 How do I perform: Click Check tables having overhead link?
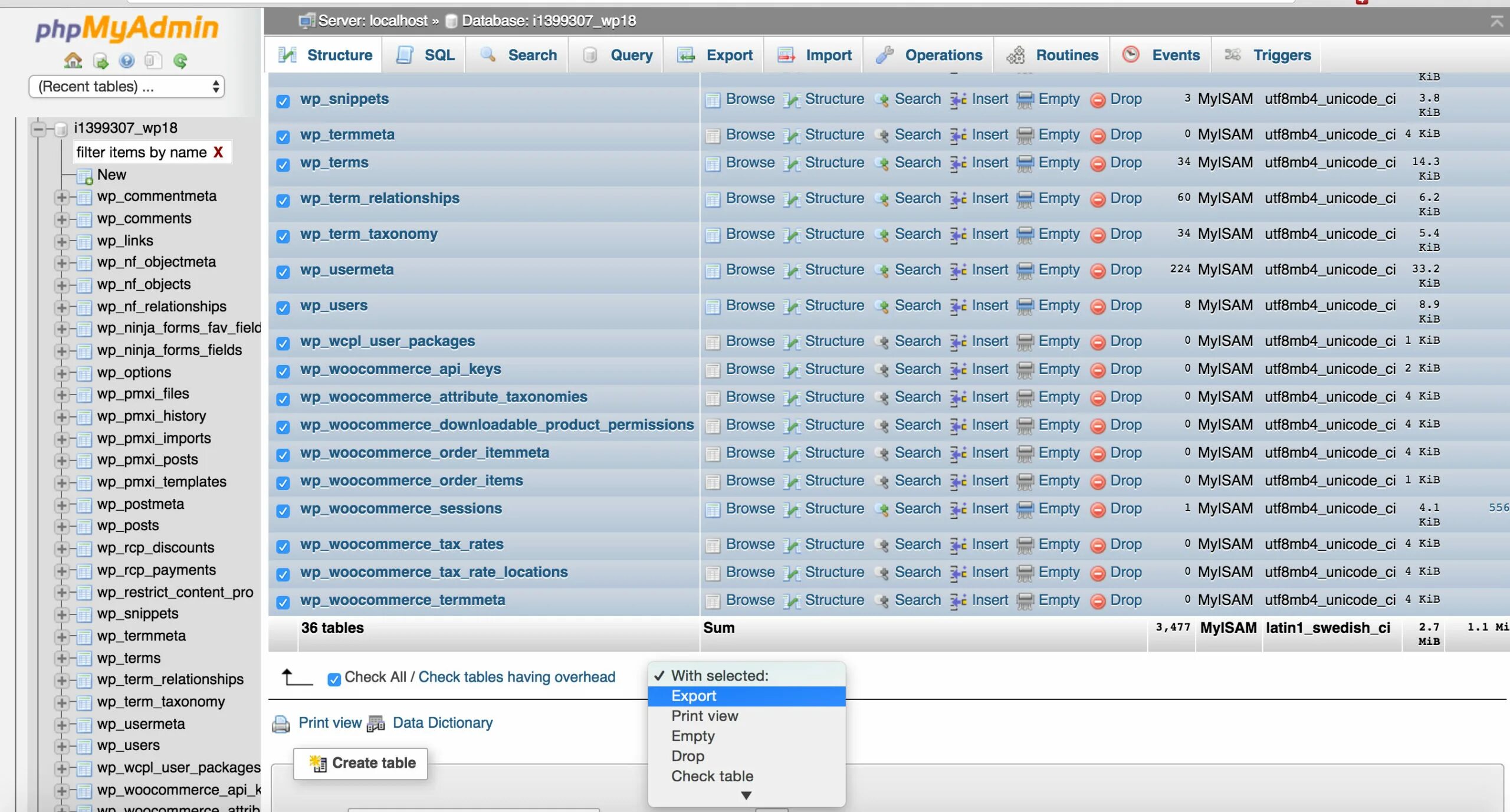516,677
